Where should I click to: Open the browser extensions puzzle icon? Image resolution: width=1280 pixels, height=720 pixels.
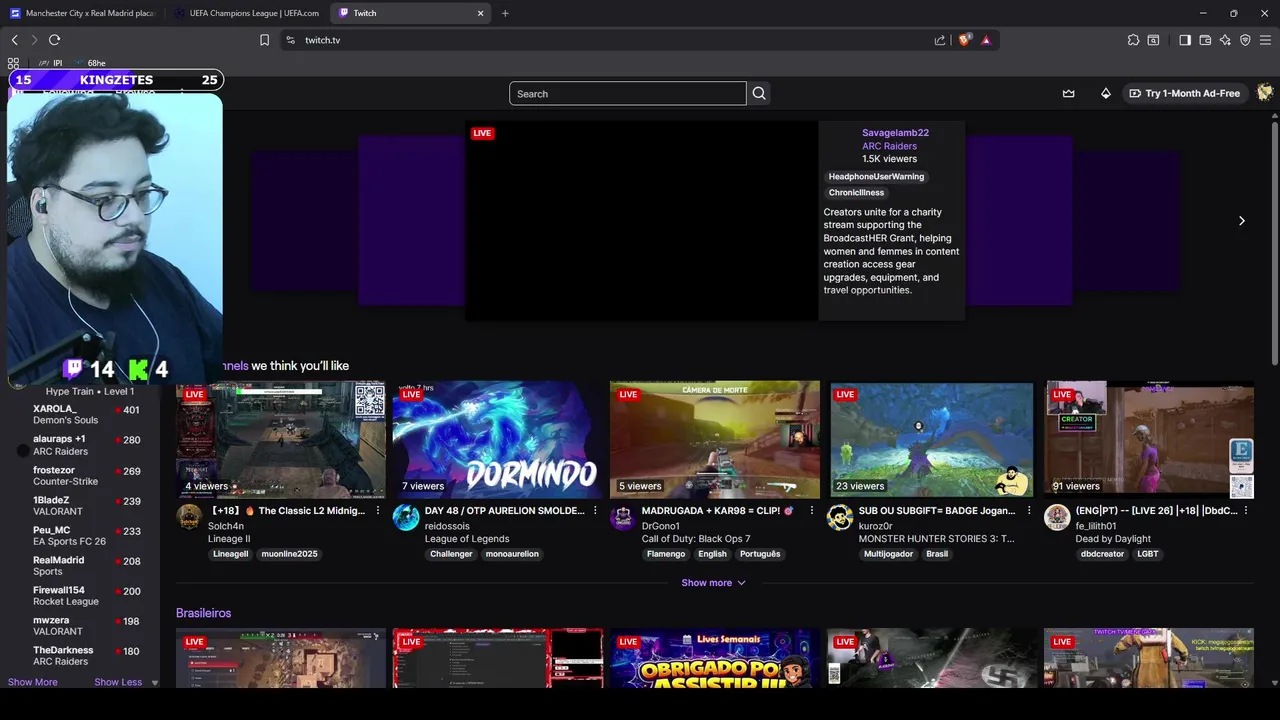coord(1133,40)
